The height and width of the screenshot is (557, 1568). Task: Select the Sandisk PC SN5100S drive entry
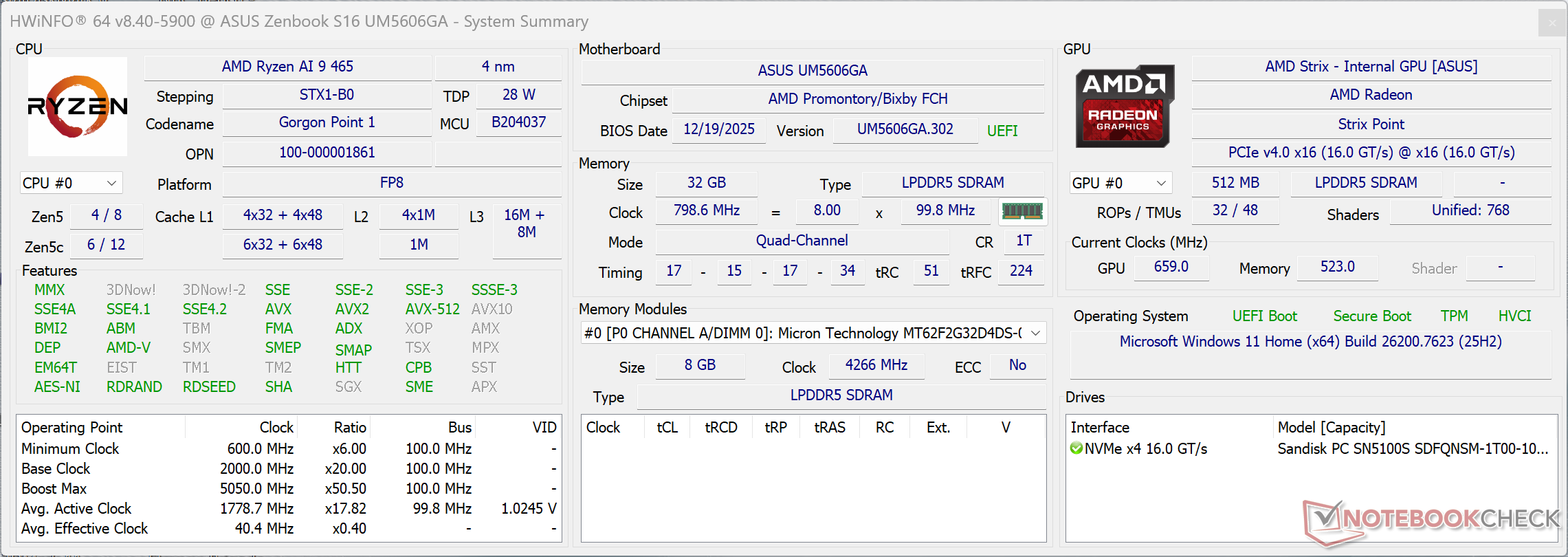coord(1412,449)
